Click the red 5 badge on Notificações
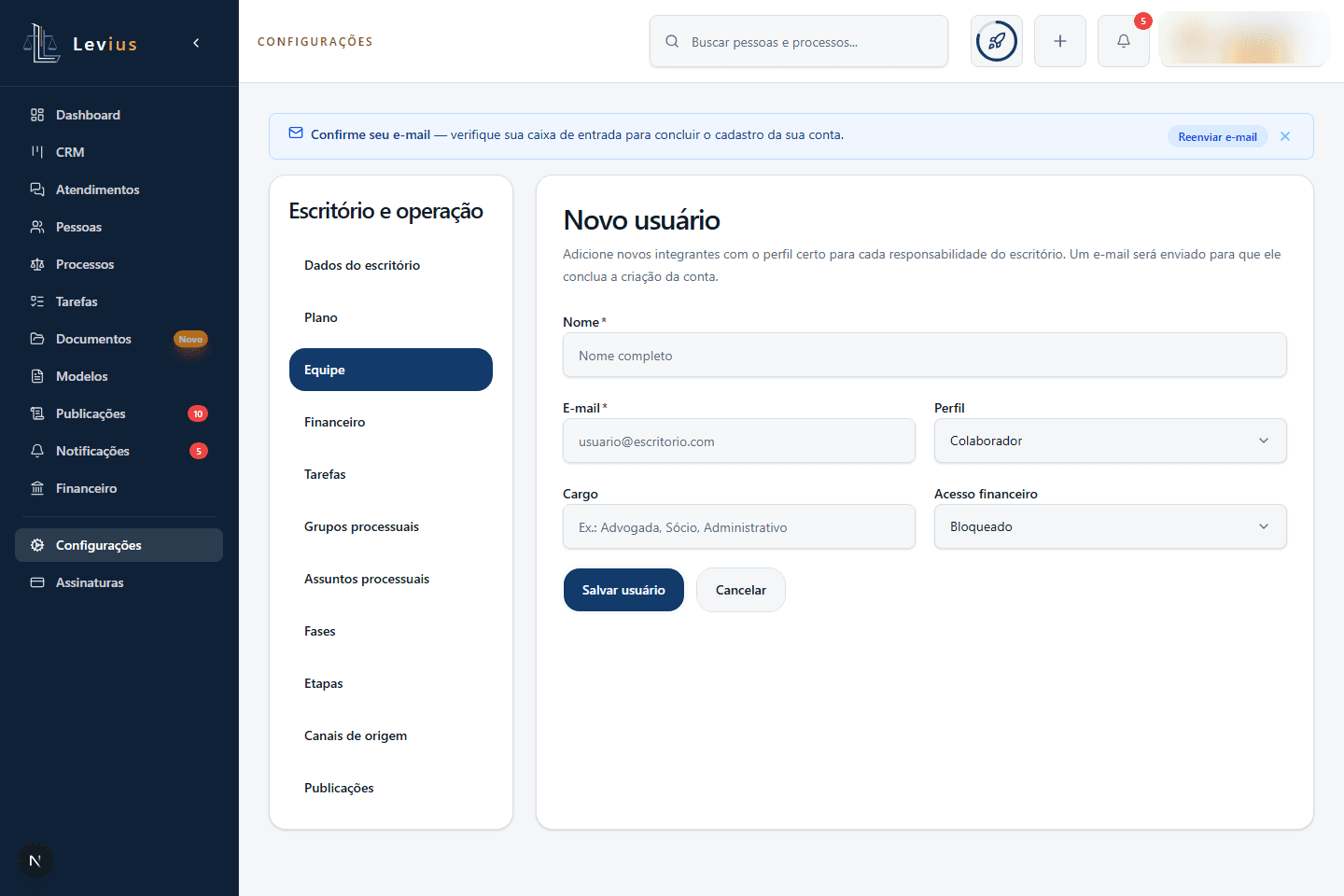This screenshot has height=896, width=1344. 199,451
